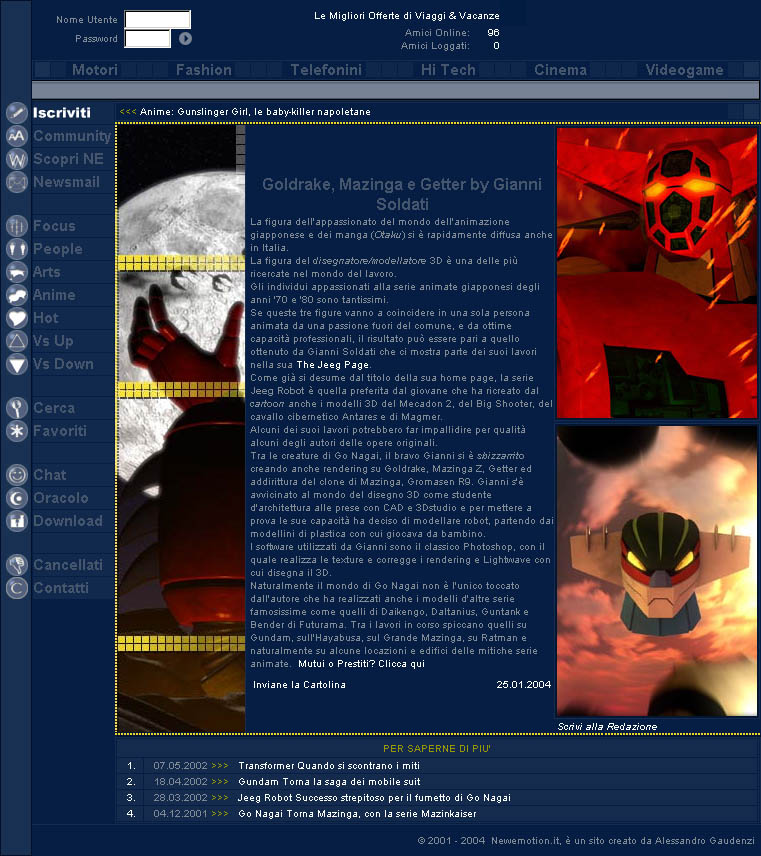The width and height of the screenshot is (761, 856).
Task: Open Transformer Quando si scontrano i miti
Action: pos(329,766)
